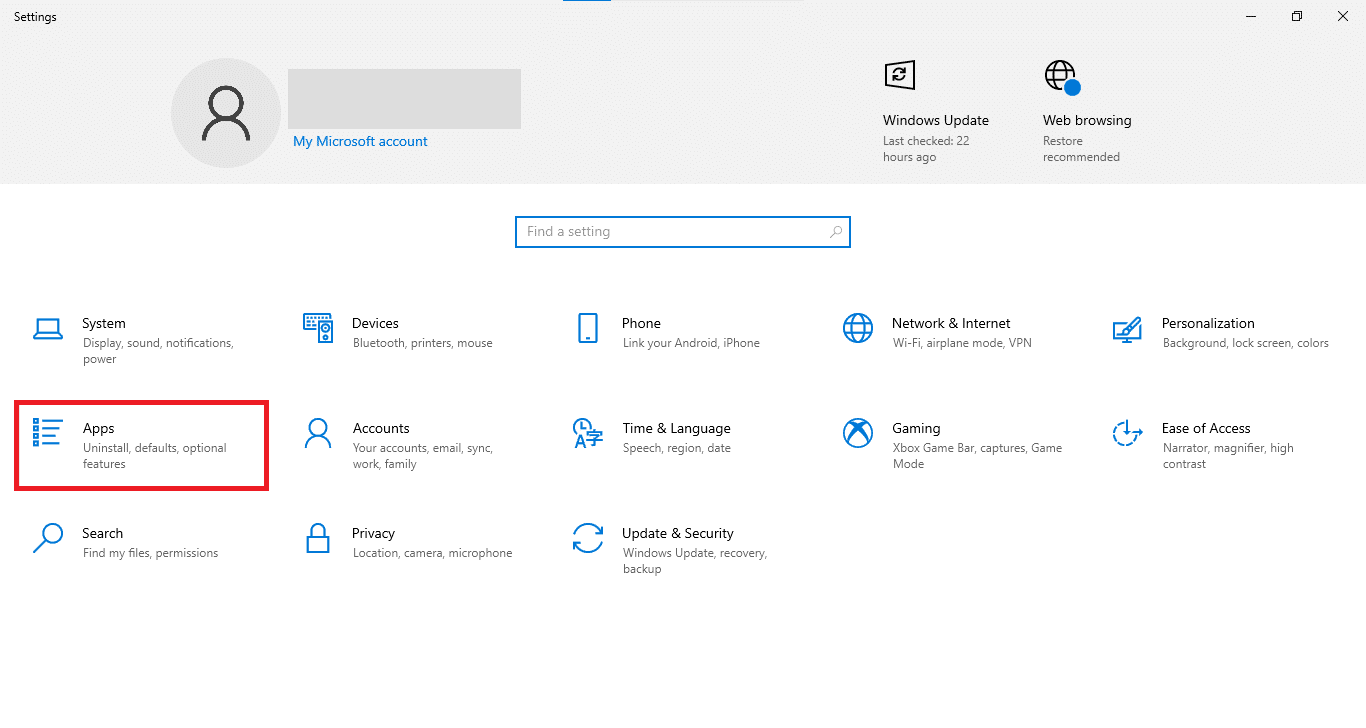Click the Personalization paintbrush icon
The height and width of the screenshot is (728, 1366).
(x=1127, y=328)
